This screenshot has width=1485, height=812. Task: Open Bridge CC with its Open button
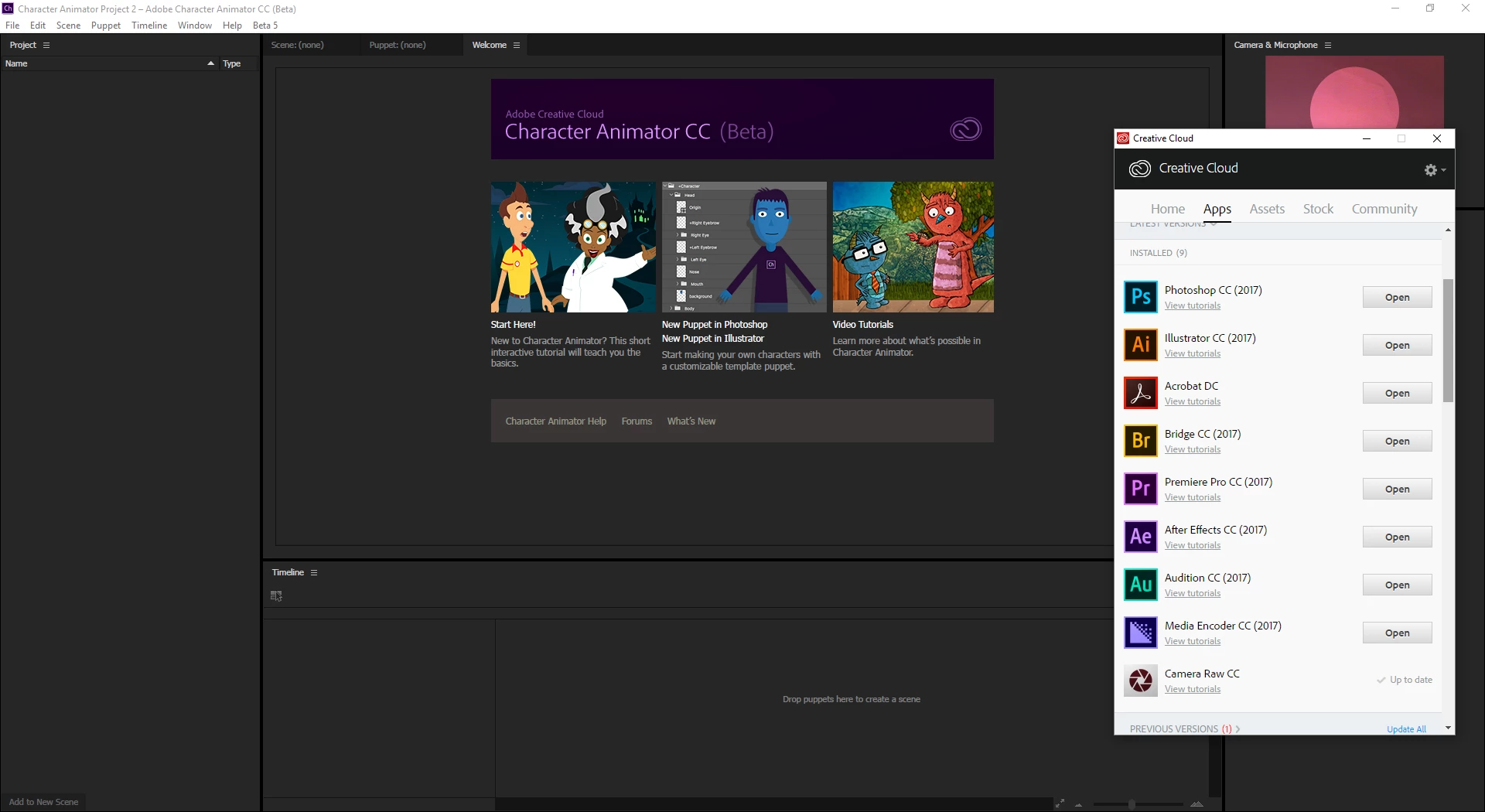pyautogui.click(x=1397, y=441)
